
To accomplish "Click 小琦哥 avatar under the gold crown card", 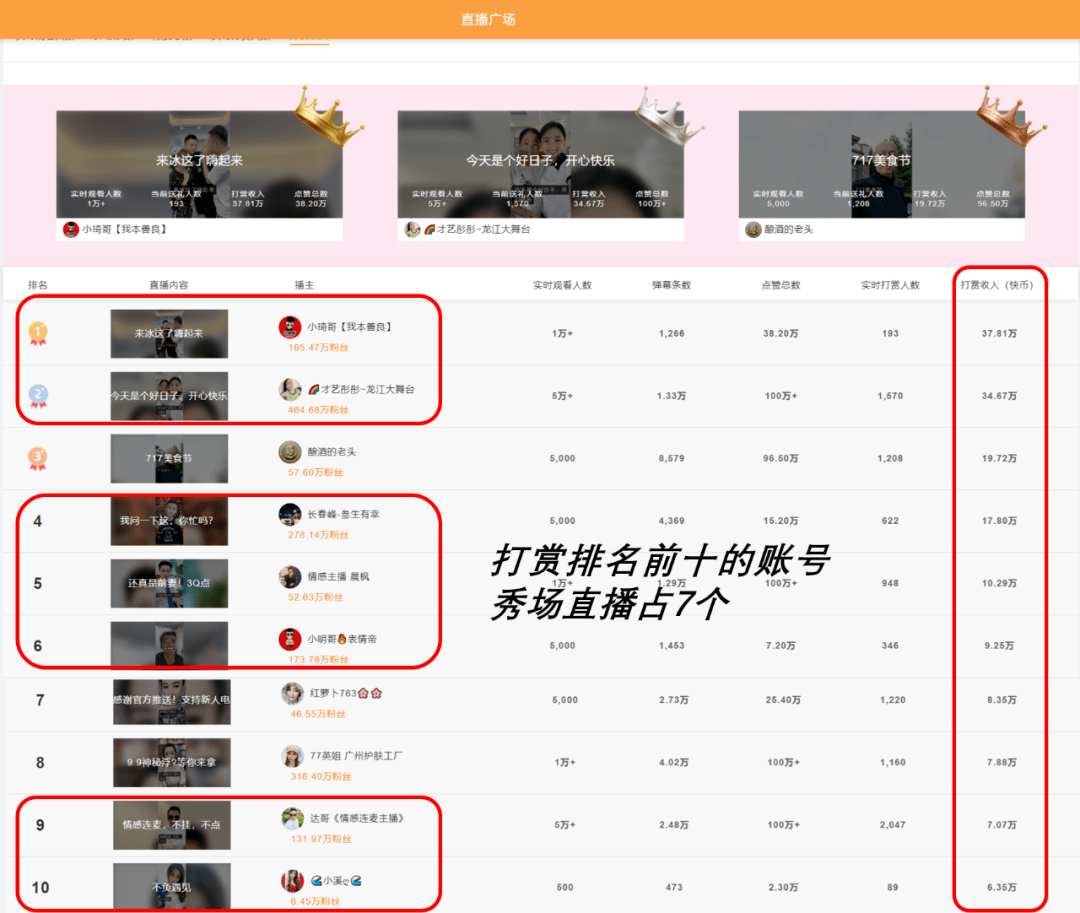I will 70,229.
